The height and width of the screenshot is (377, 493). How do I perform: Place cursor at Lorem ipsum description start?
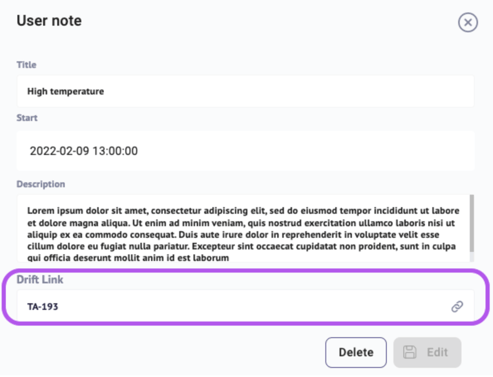tap(28, 211)
